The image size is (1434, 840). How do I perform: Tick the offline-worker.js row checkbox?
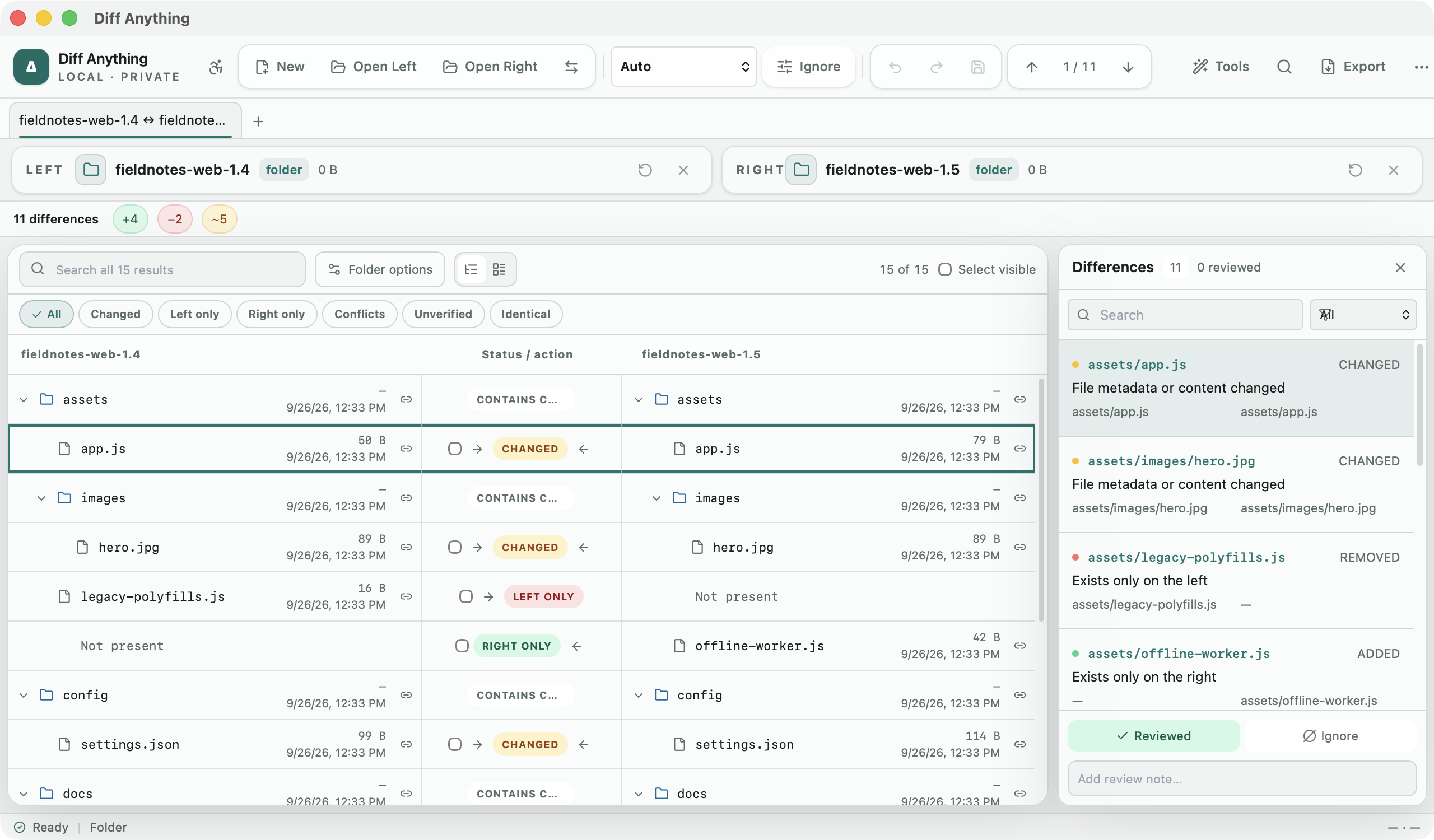point(462,646)
